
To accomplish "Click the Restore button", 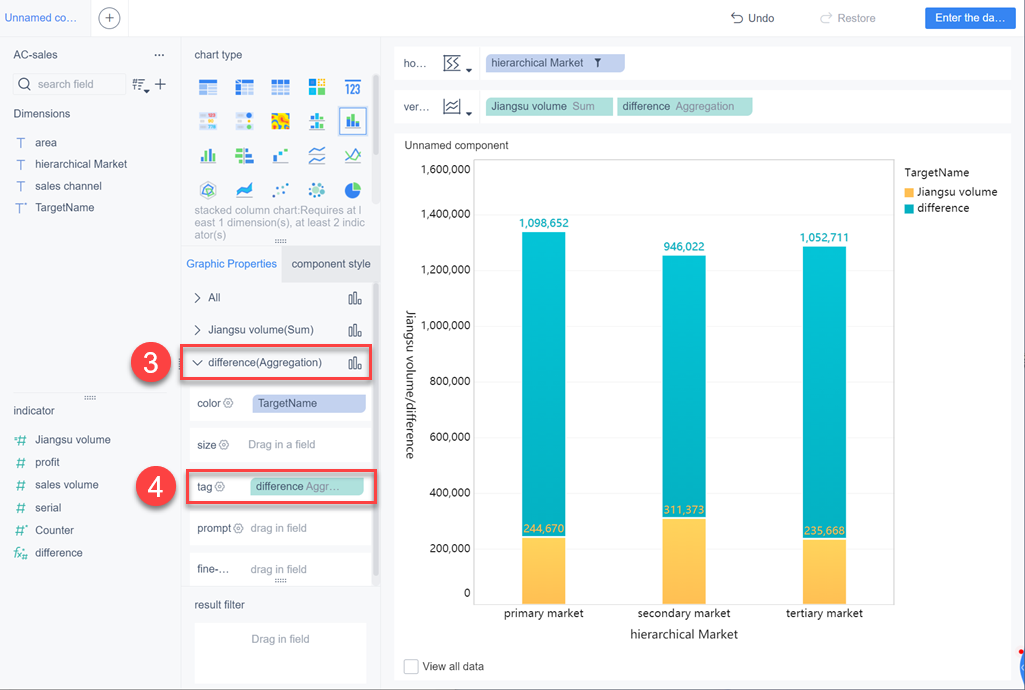I will pyautogui.click(x=847, y=18).
